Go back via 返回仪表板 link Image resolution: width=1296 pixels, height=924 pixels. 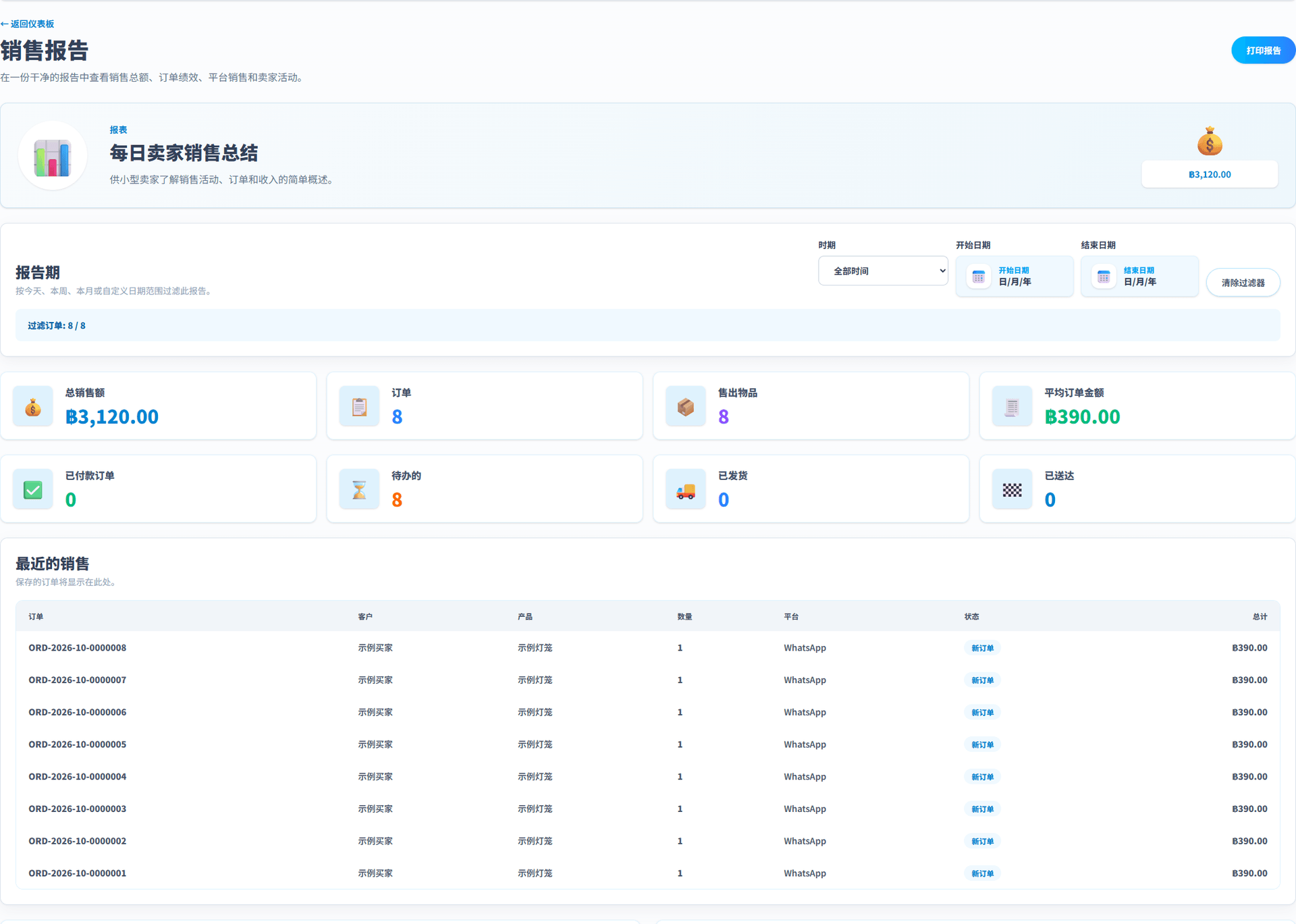coord(28,24)
